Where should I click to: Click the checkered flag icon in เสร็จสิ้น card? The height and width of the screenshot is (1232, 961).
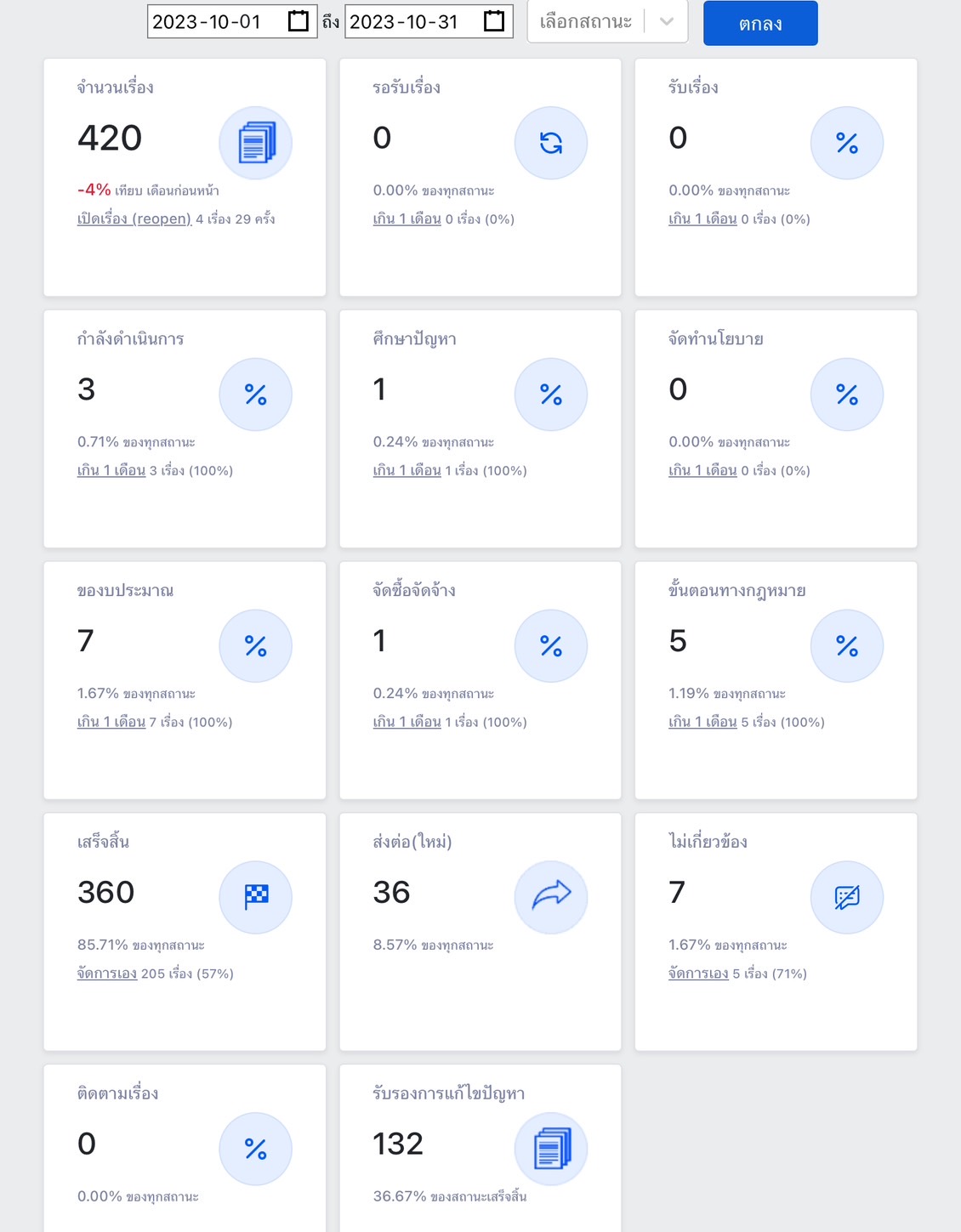(256, 897)
